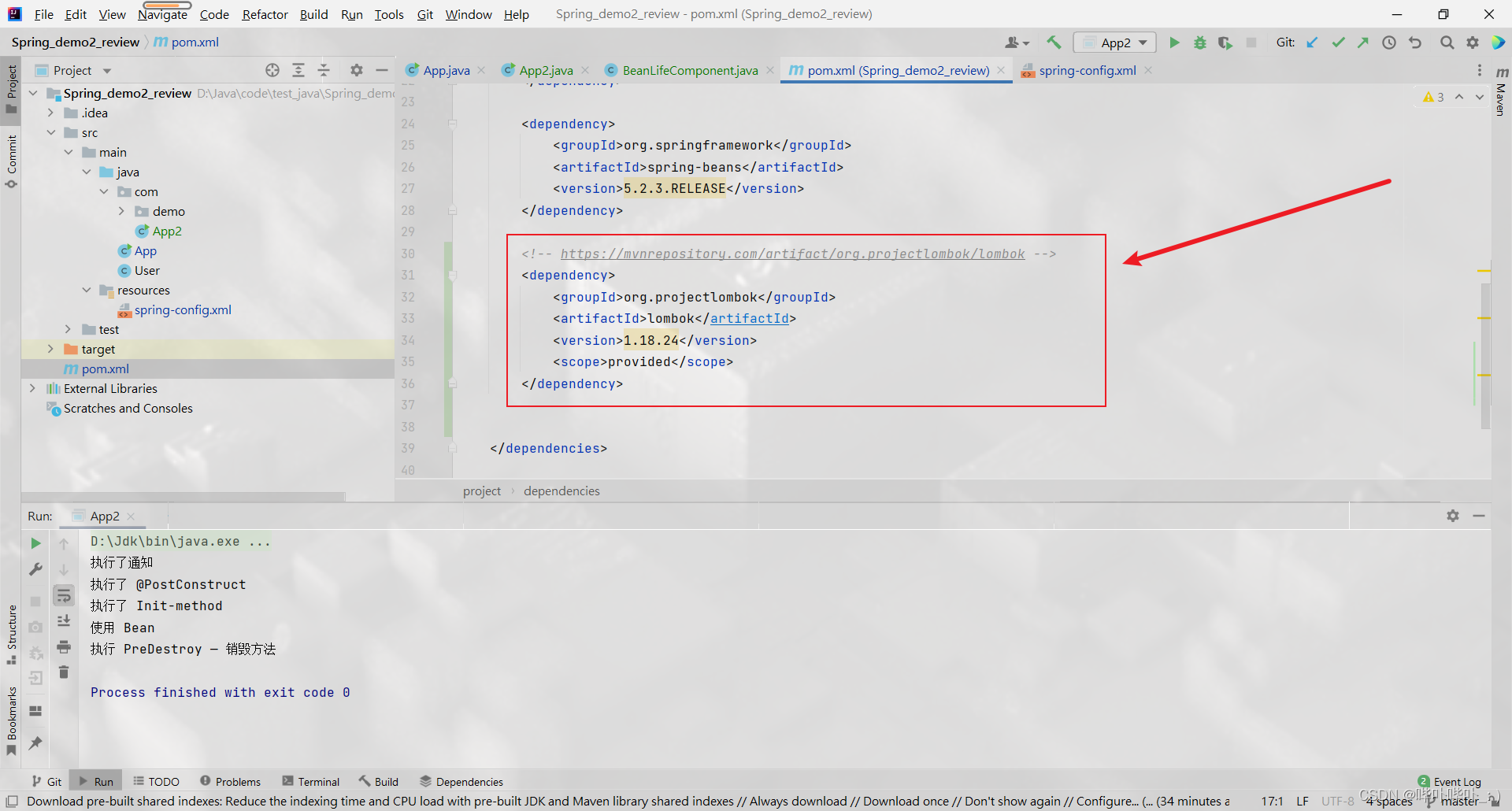Click wrench icon in Run panel
The width and height of the screenshot is (1512, 811).
[35, 569]
